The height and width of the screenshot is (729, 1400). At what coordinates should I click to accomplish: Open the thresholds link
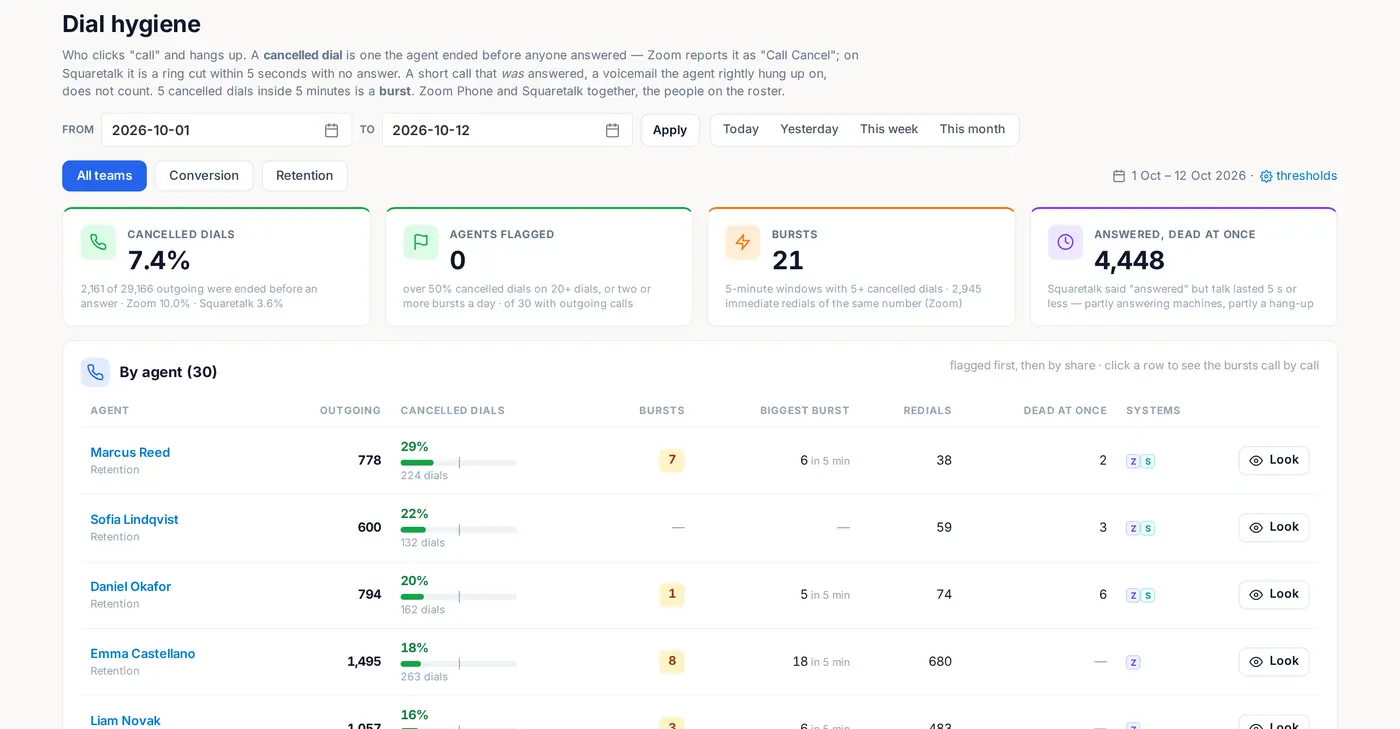(1306, 176)
